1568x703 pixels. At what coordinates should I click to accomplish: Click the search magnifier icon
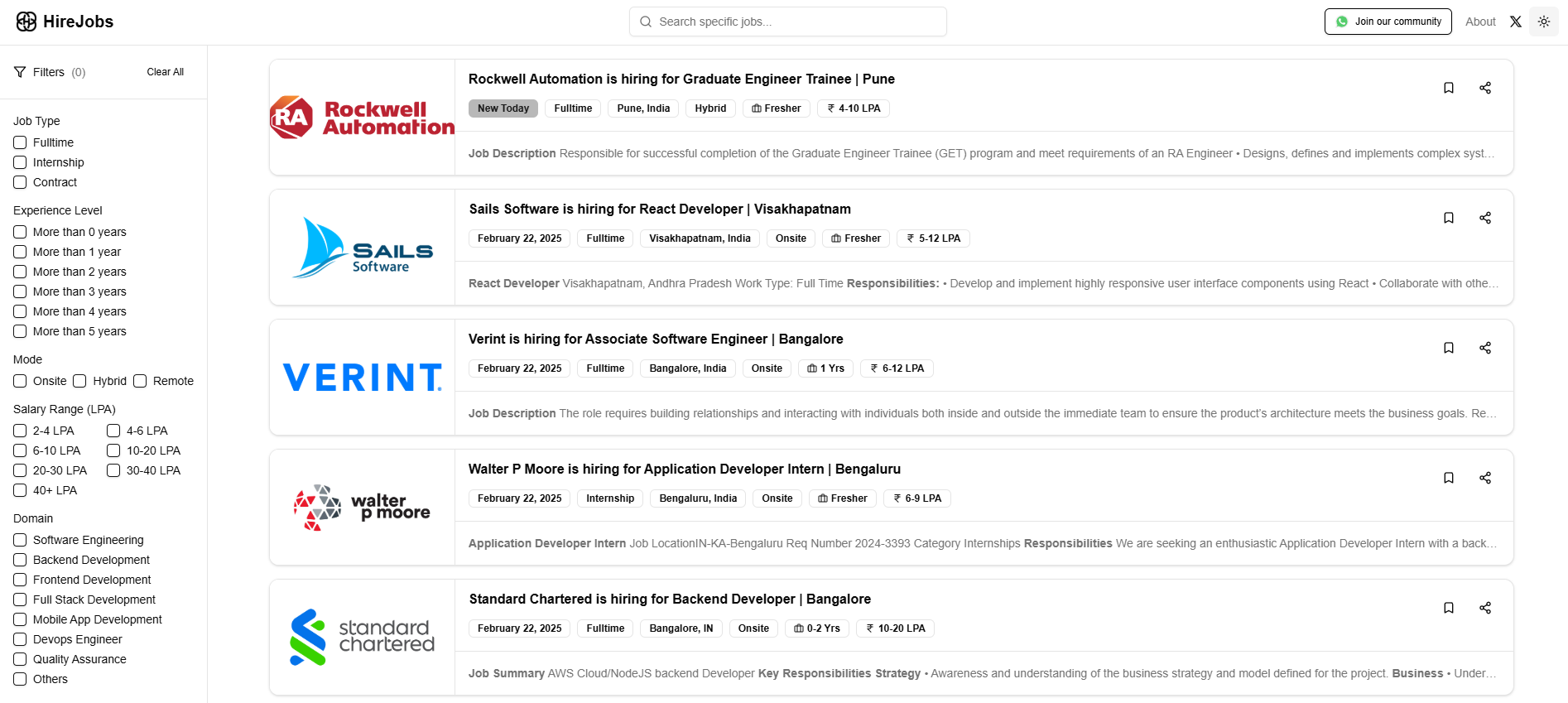tap(646, 22)
